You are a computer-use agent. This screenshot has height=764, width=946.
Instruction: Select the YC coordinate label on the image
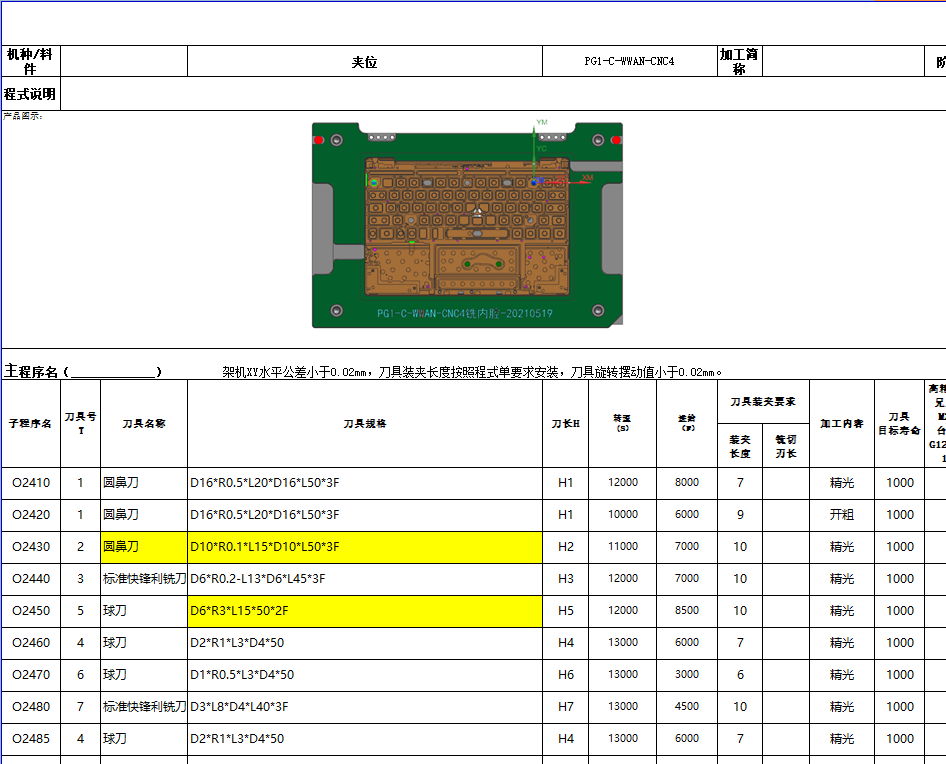pos(541,147)
